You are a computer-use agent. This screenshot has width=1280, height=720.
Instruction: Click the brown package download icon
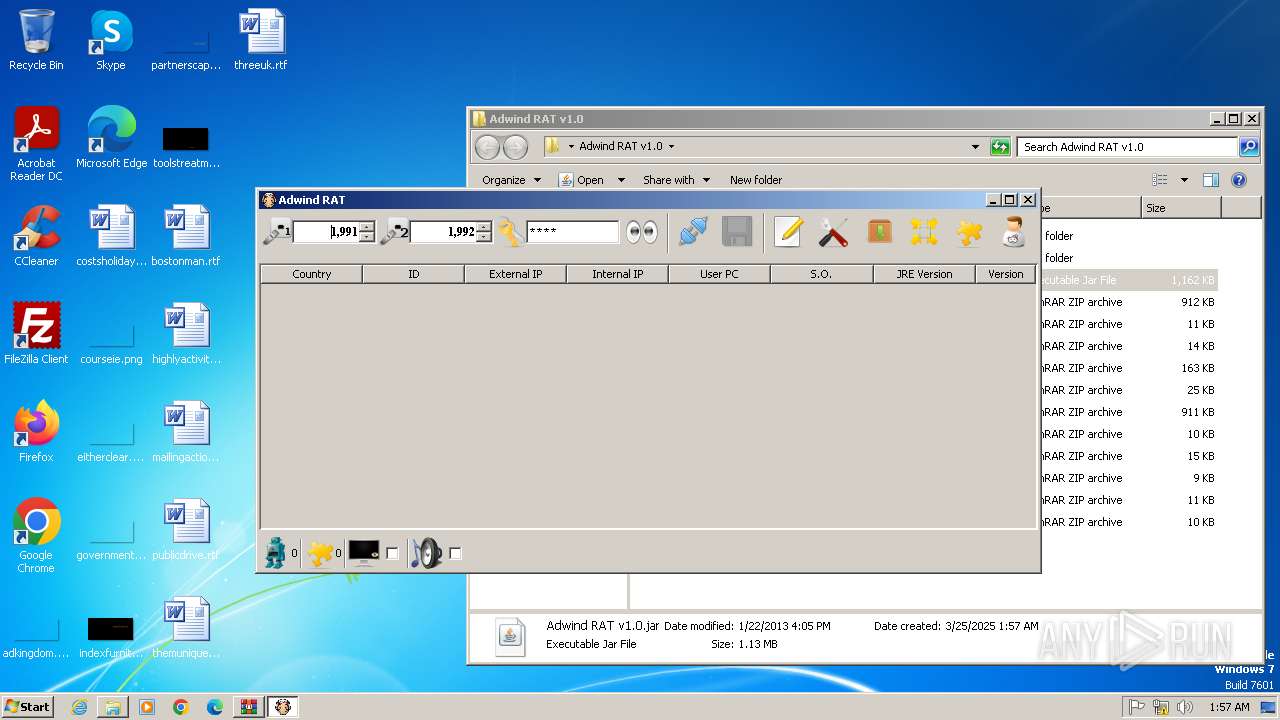pos(879,232)
